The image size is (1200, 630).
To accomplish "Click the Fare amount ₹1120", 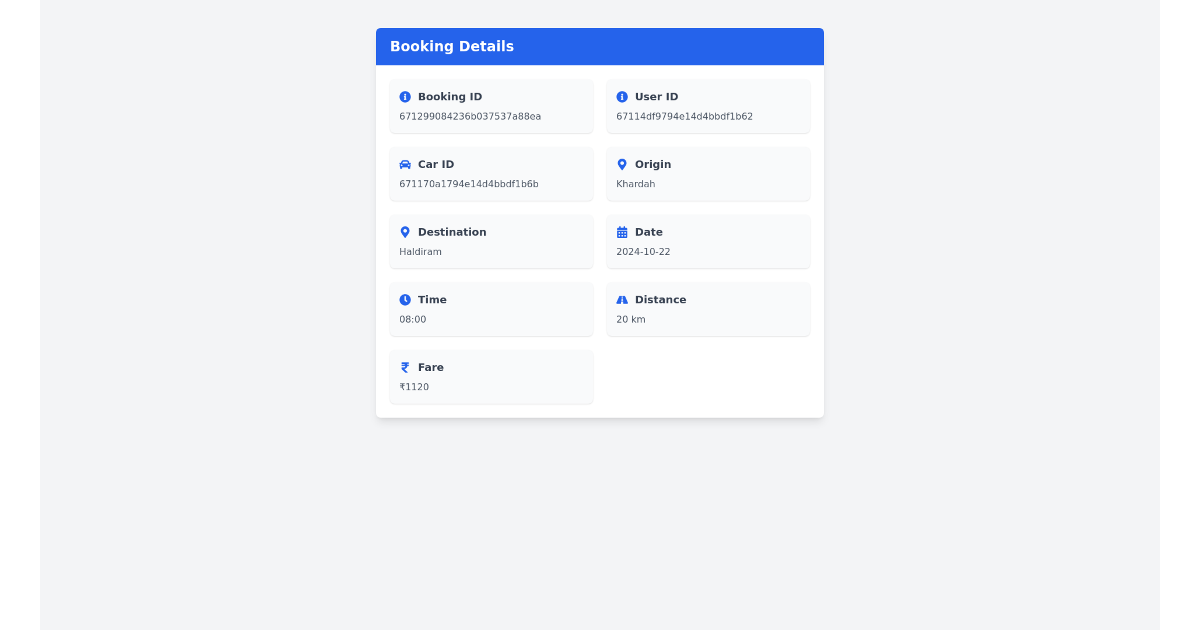I will 414,387.
